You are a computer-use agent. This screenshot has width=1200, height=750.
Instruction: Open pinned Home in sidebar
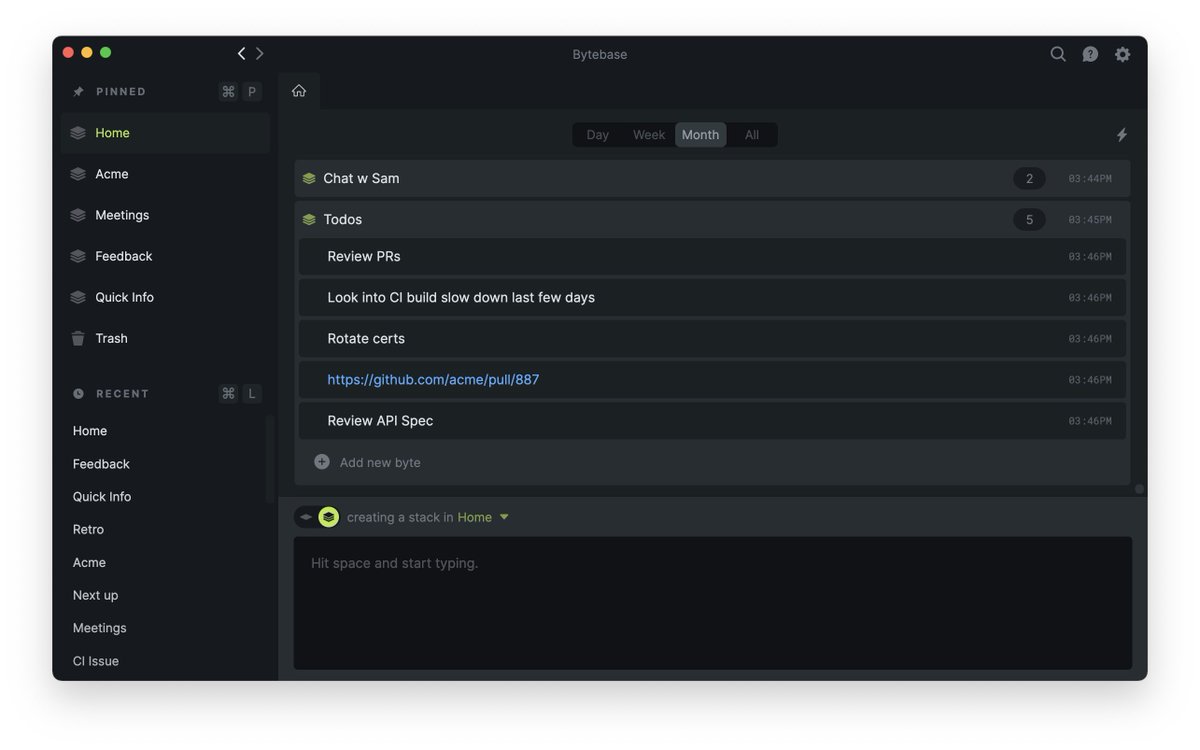point(165,133)
